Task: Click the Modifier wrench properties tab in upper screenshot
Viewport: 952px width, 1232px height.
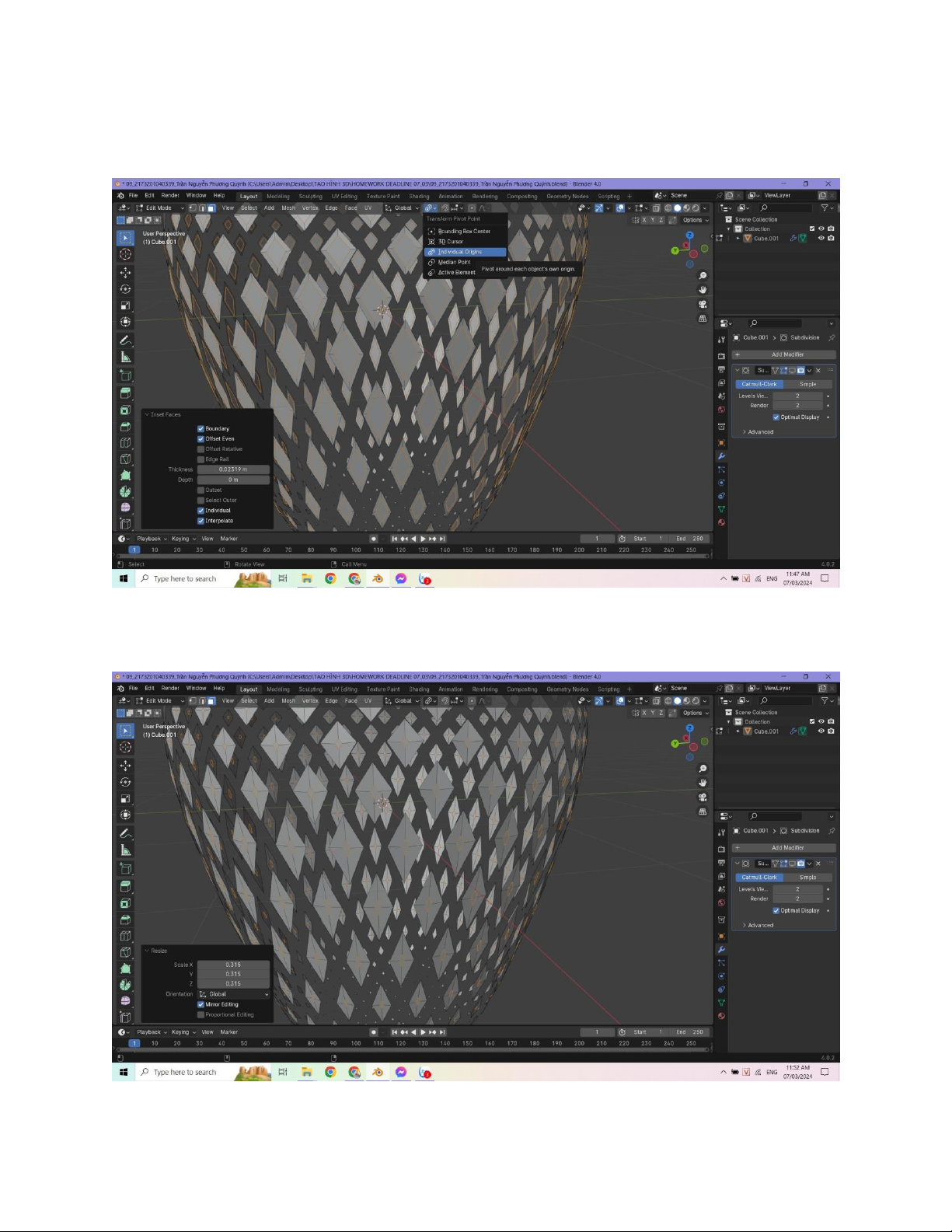Action: click(x=721, y=456)
